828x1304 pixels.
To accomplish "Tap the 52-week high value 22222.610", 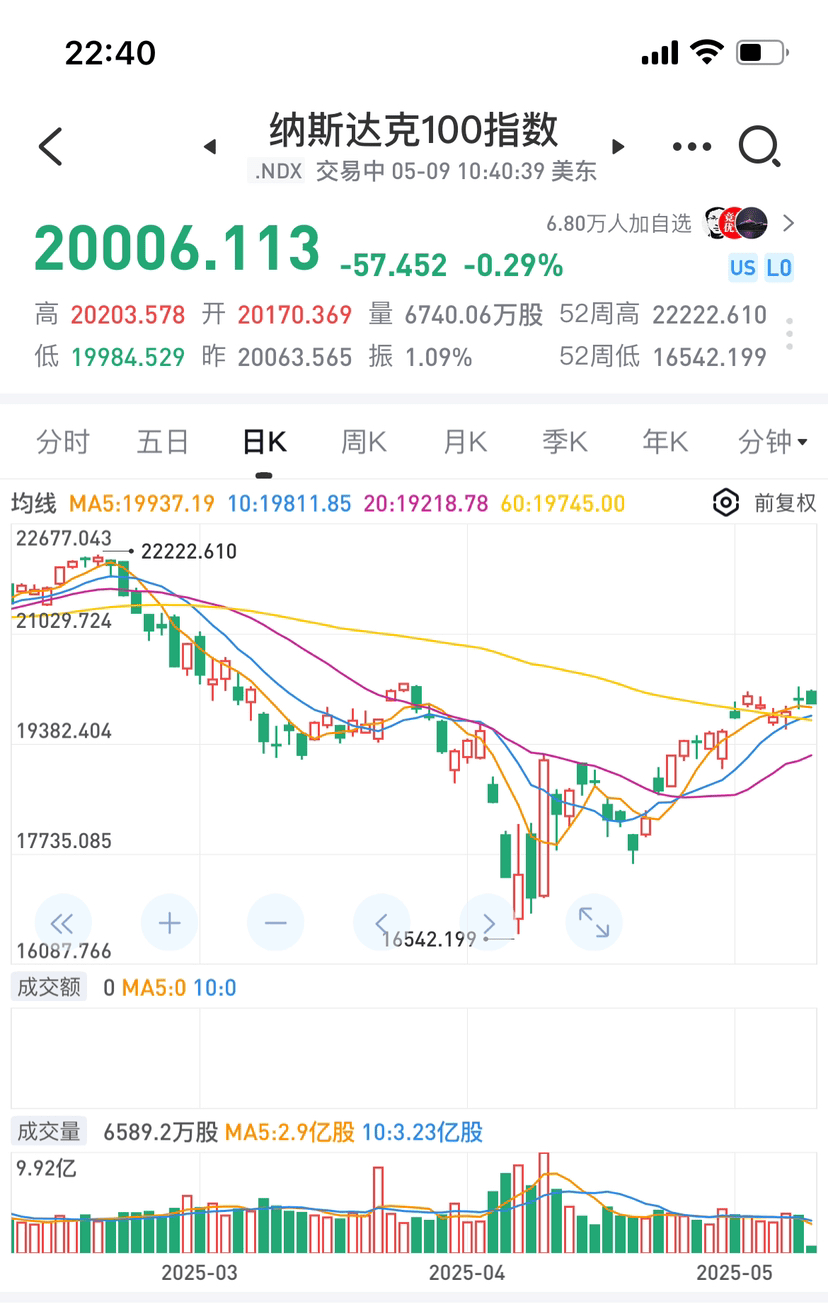I will click(710, 315).
